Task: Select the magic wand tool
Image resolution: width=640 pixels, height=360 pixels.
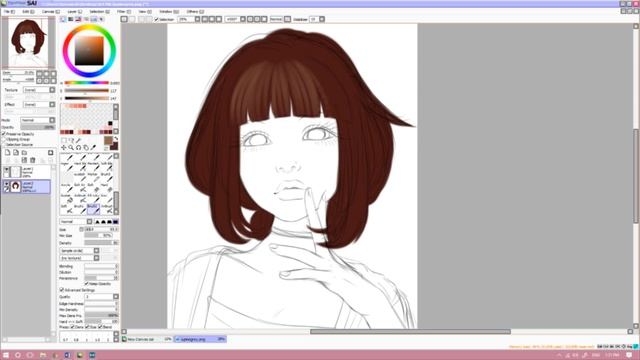Action: (78, 140)
